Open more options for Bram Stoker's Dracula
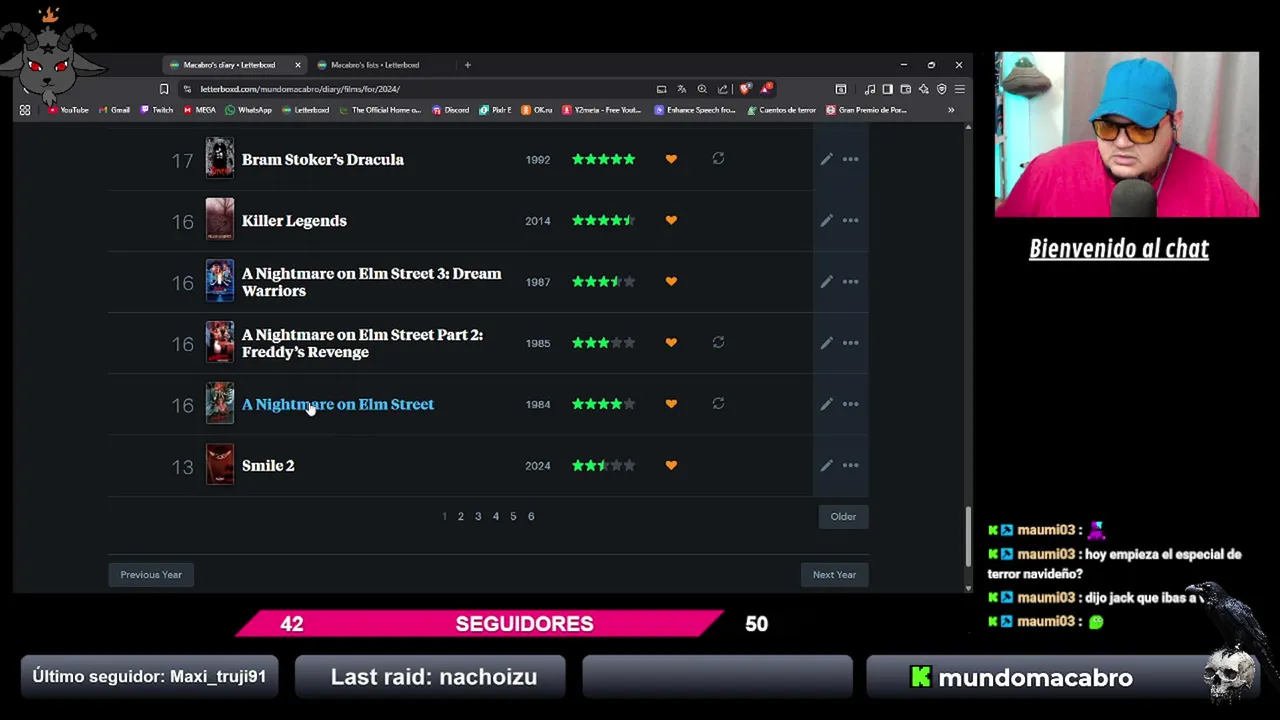The image size is (1280, 720). (850, 159)
